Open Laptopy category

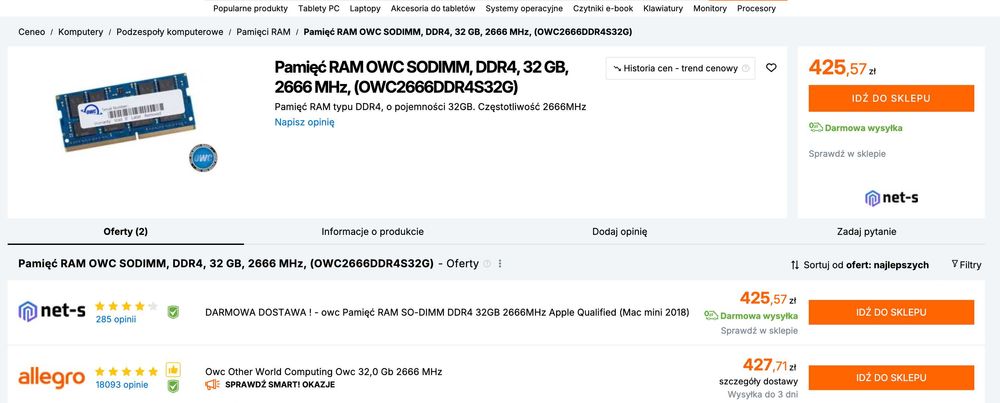click(x=365, y=8)
